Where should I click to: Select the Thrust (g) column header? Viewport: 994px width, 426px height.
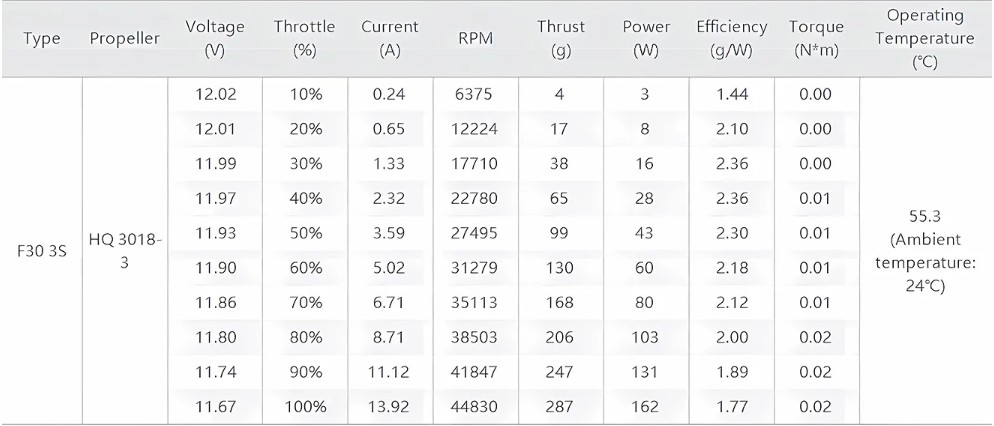click(561, 39)
